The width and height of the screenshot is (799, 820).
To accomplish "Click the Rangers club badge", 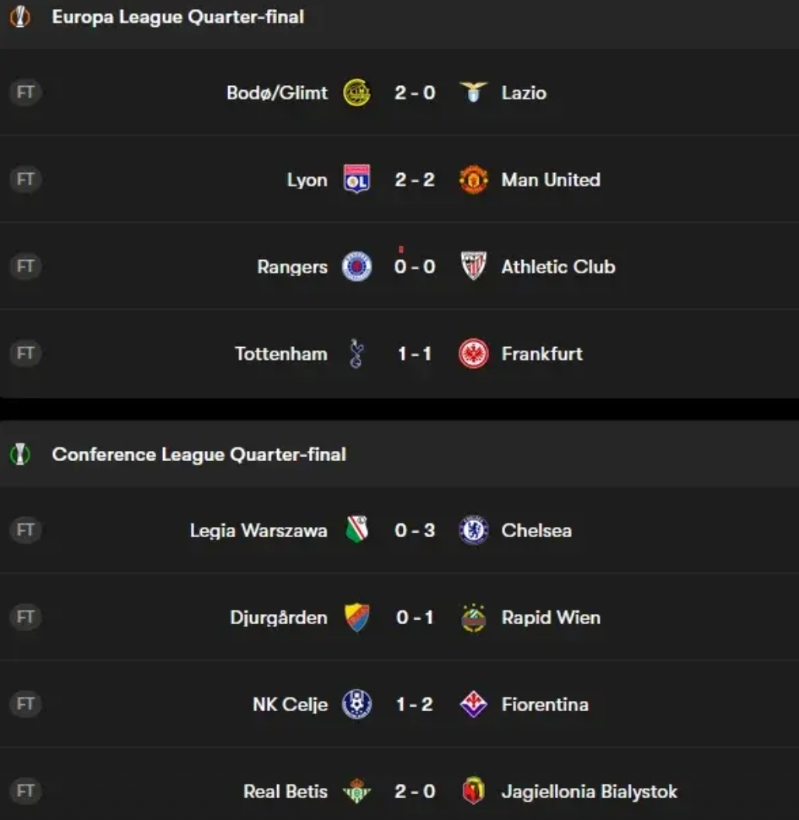I will coord(357,267).
